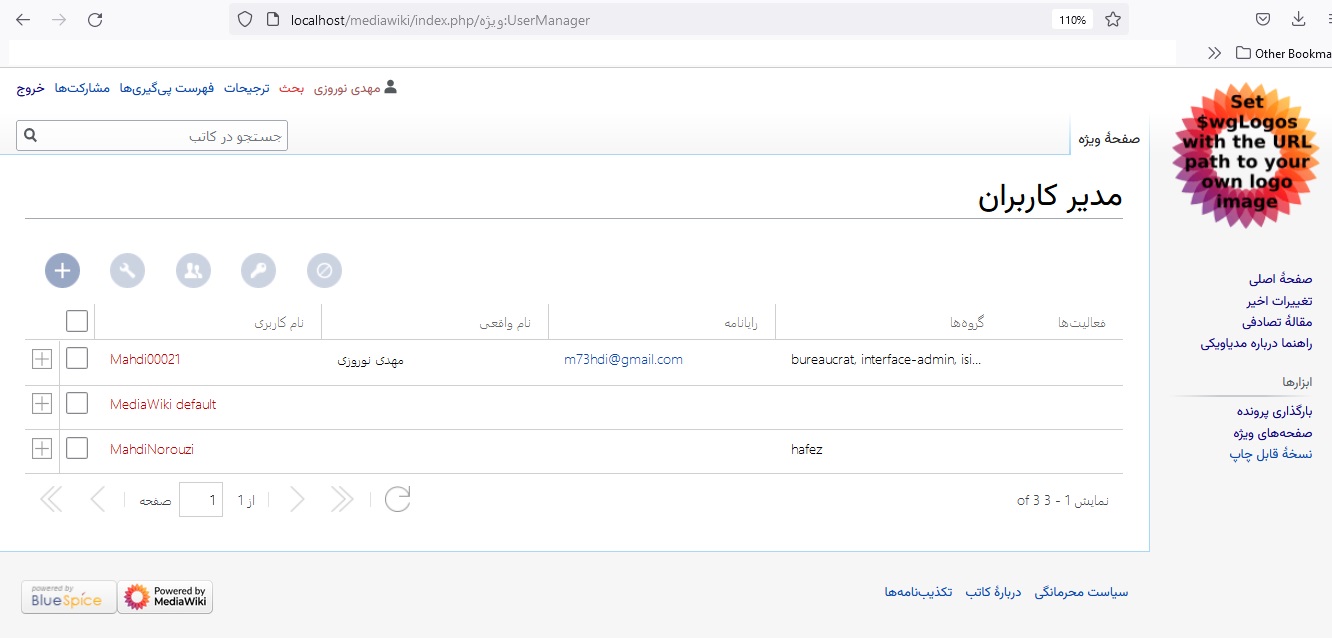This screenshot has height=638, width=1332.
Task: Toggle the select-all header checkbox
Action: tap(77, 321)
